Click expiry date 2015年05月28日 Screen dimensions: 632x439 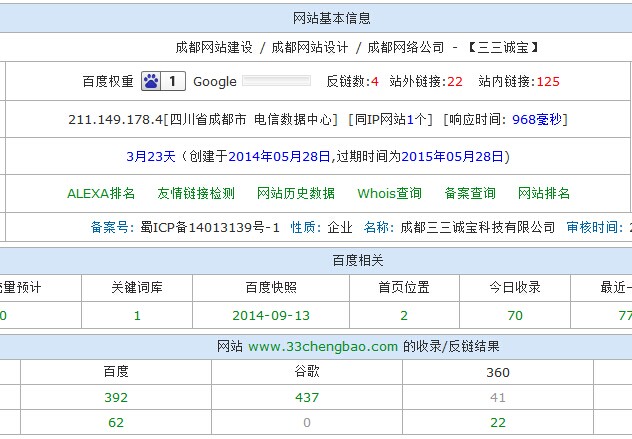pyautogui.click(x=452, y=156)
